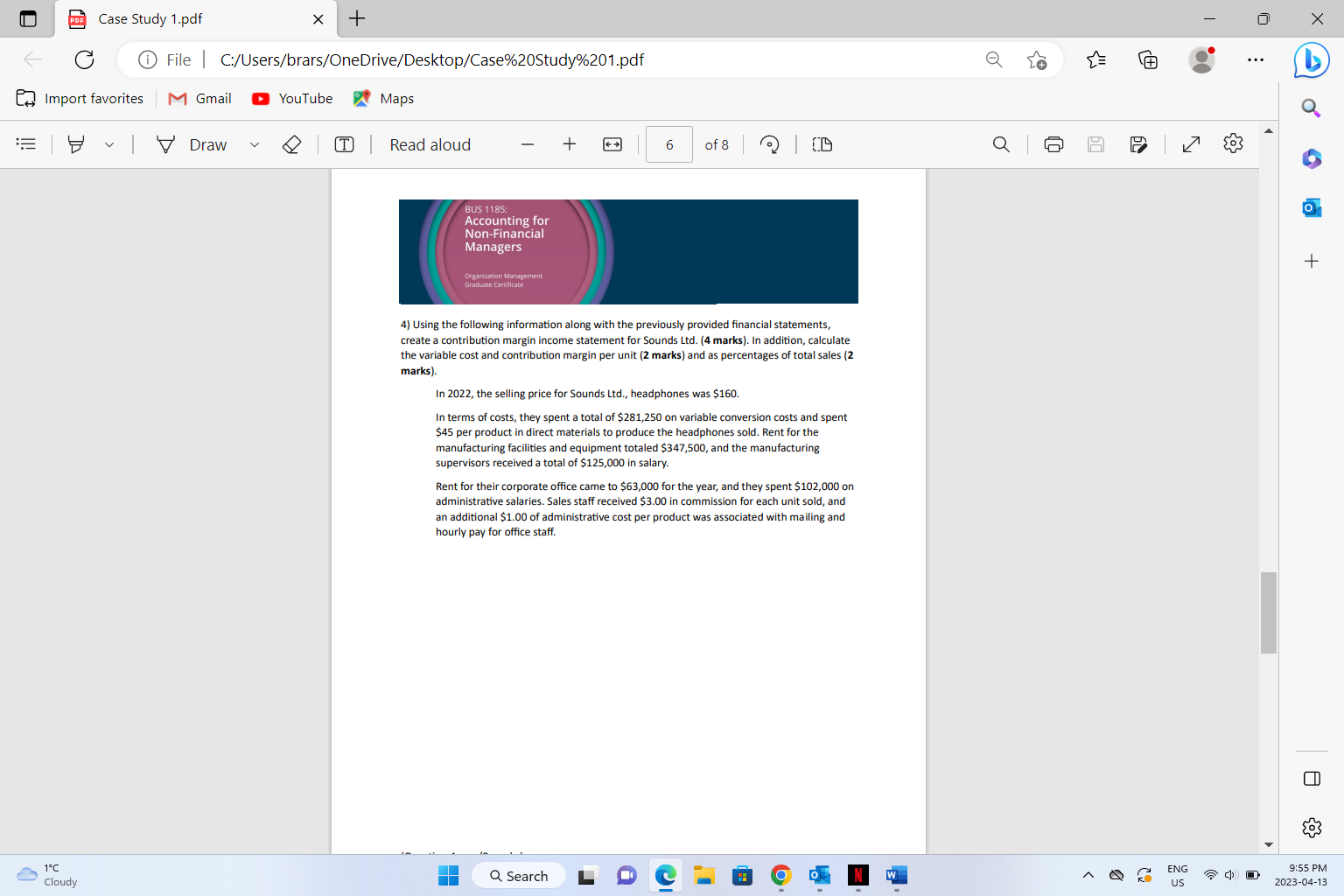Open the Draw tool options dropdown
The height and width of the screenshot is (896, 1344).
click(x=255, y=144)
